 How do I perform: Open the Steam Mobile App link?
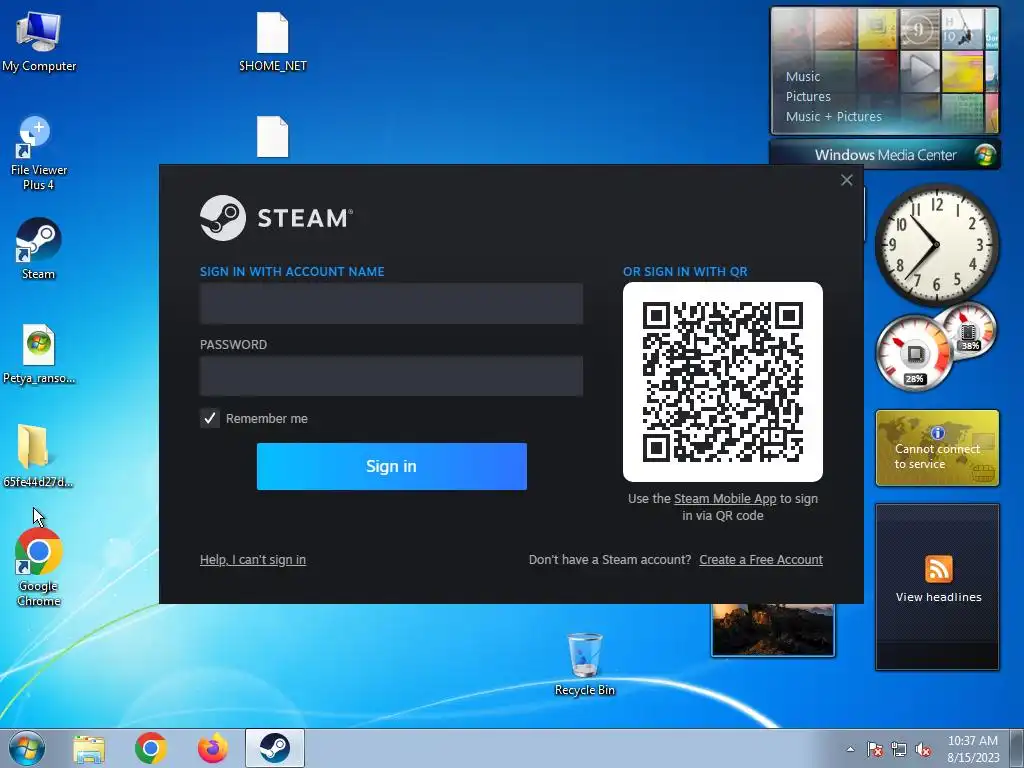(725, 499)
